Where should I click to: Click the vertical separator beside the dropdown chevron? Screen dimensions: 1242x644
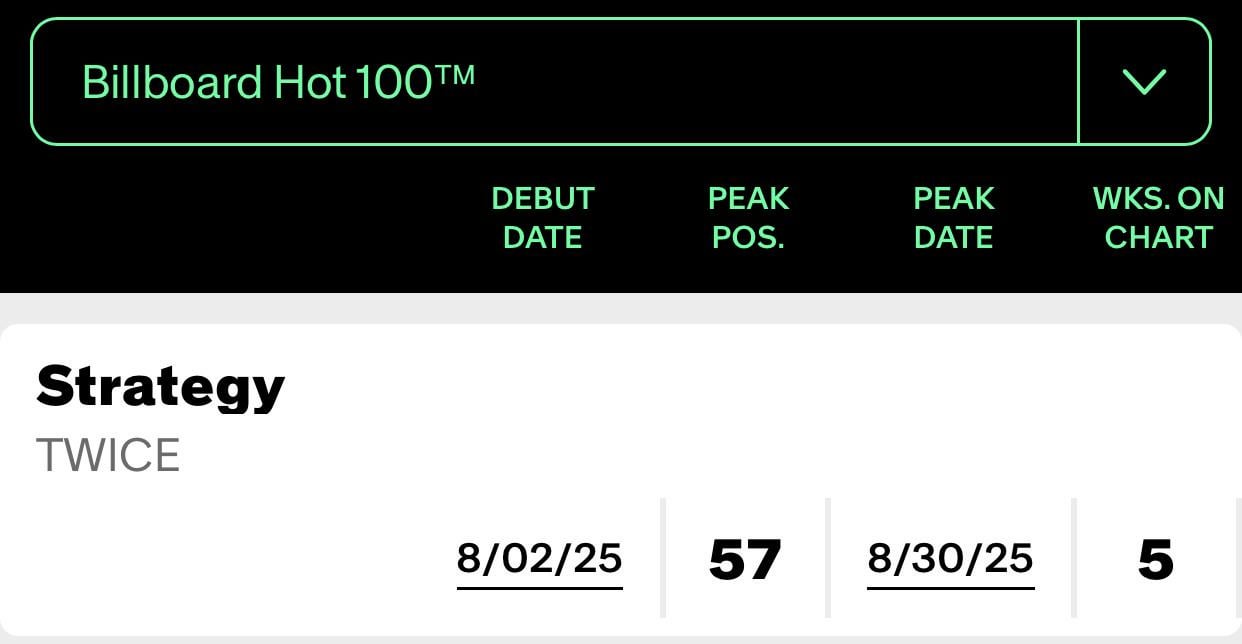pyautogui.click(x=1079, y=81)
